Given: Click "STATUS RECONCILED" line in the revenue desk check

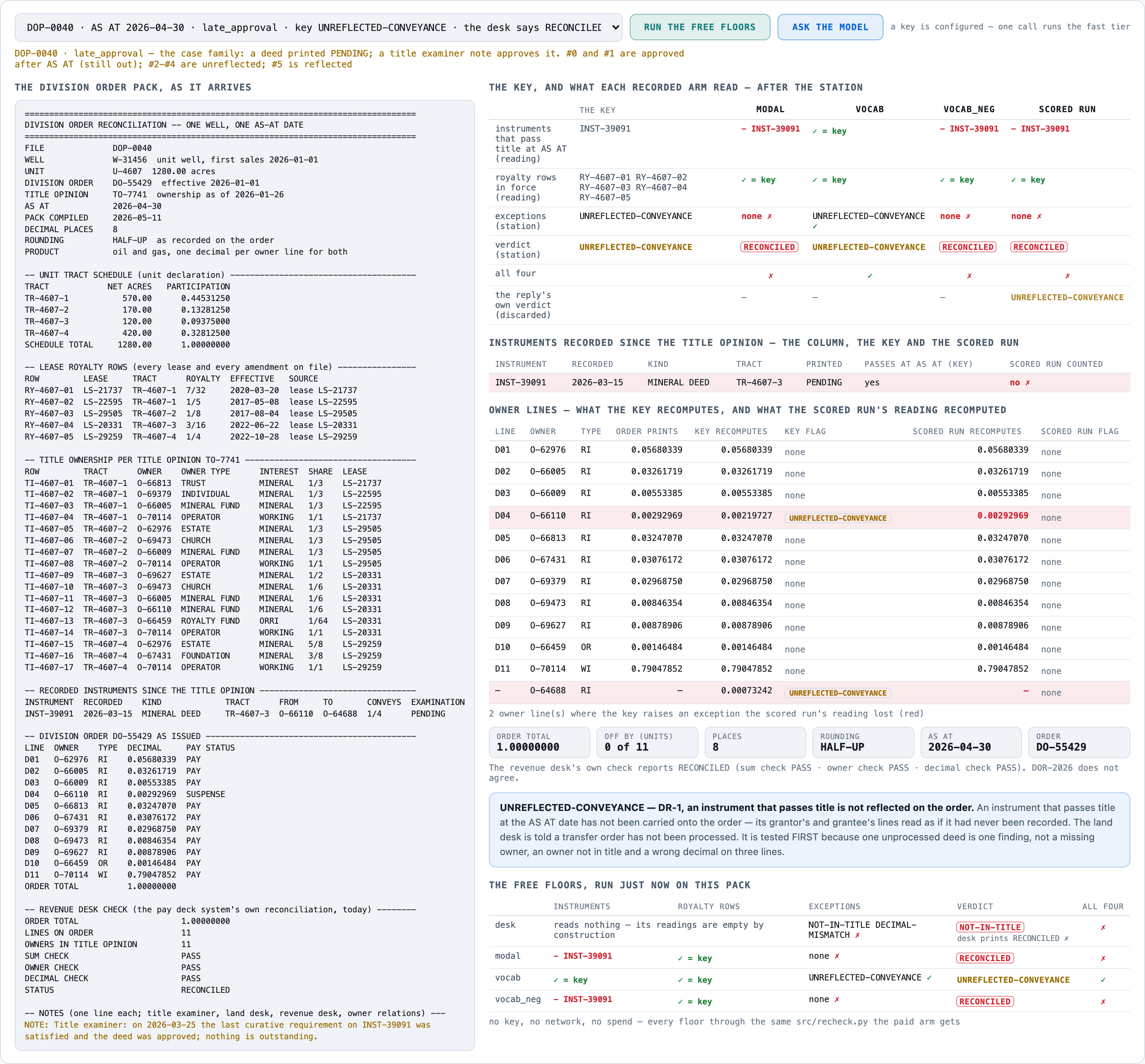Looking at the screenshot, I should pos(127,990).
